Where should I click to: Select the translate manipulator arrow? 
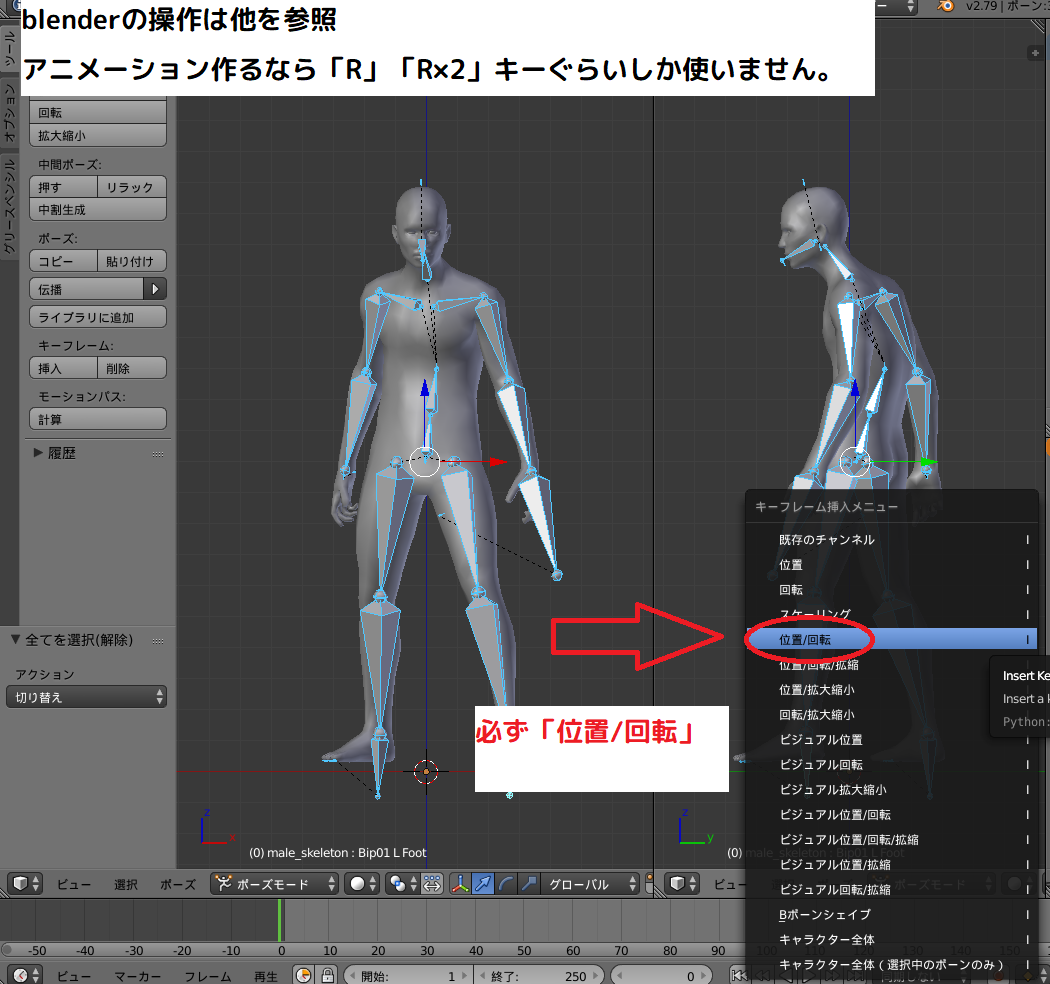point(483,884)
